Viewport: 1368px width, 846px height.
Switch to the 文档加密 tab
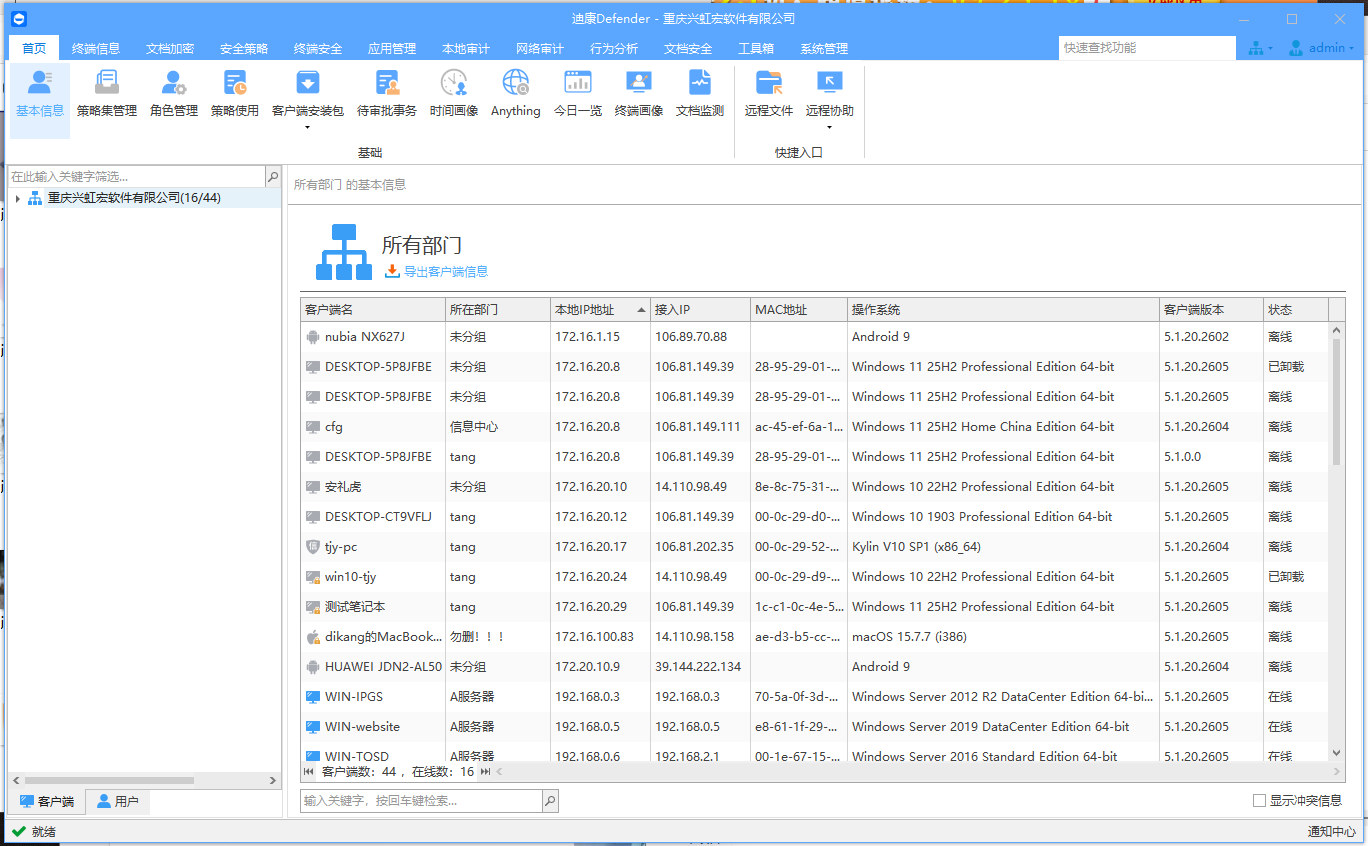[170, 48]
